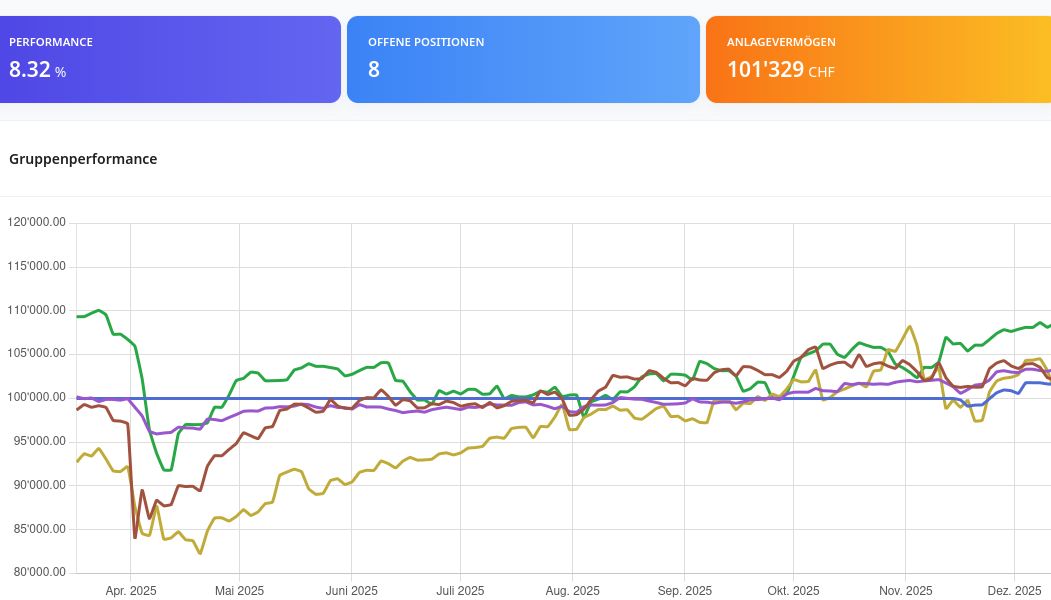
Task: Pick the Juli 2025 axis label
Action: [x=460, y=591]
